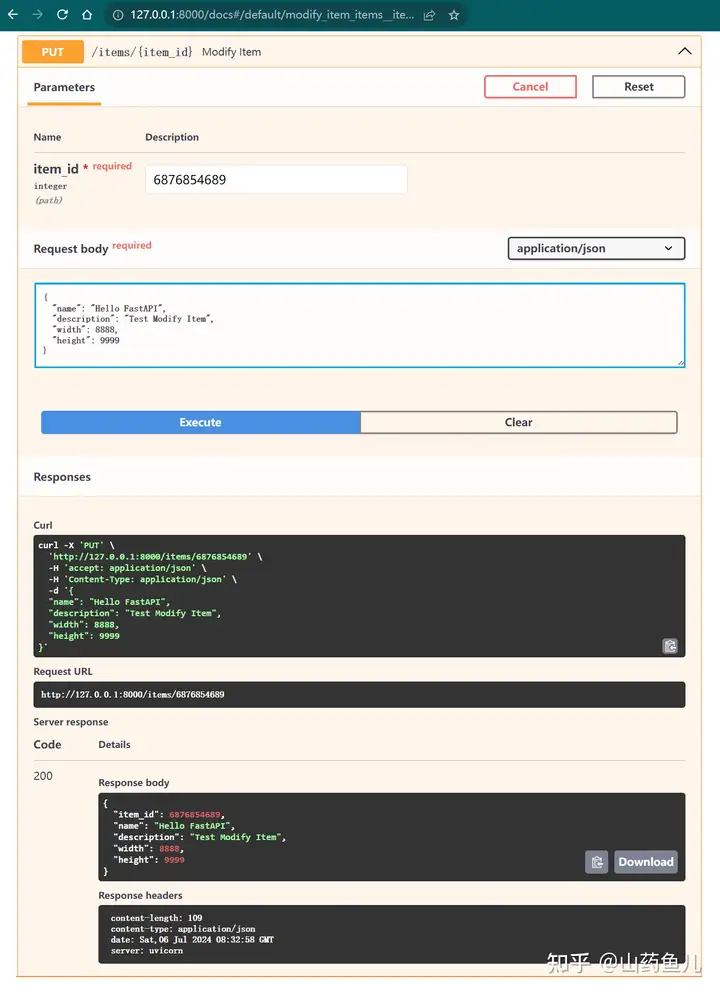The image size is (720, 993).
Task: Focus the browser address bar URL
Action: click(x=272, y=15)
